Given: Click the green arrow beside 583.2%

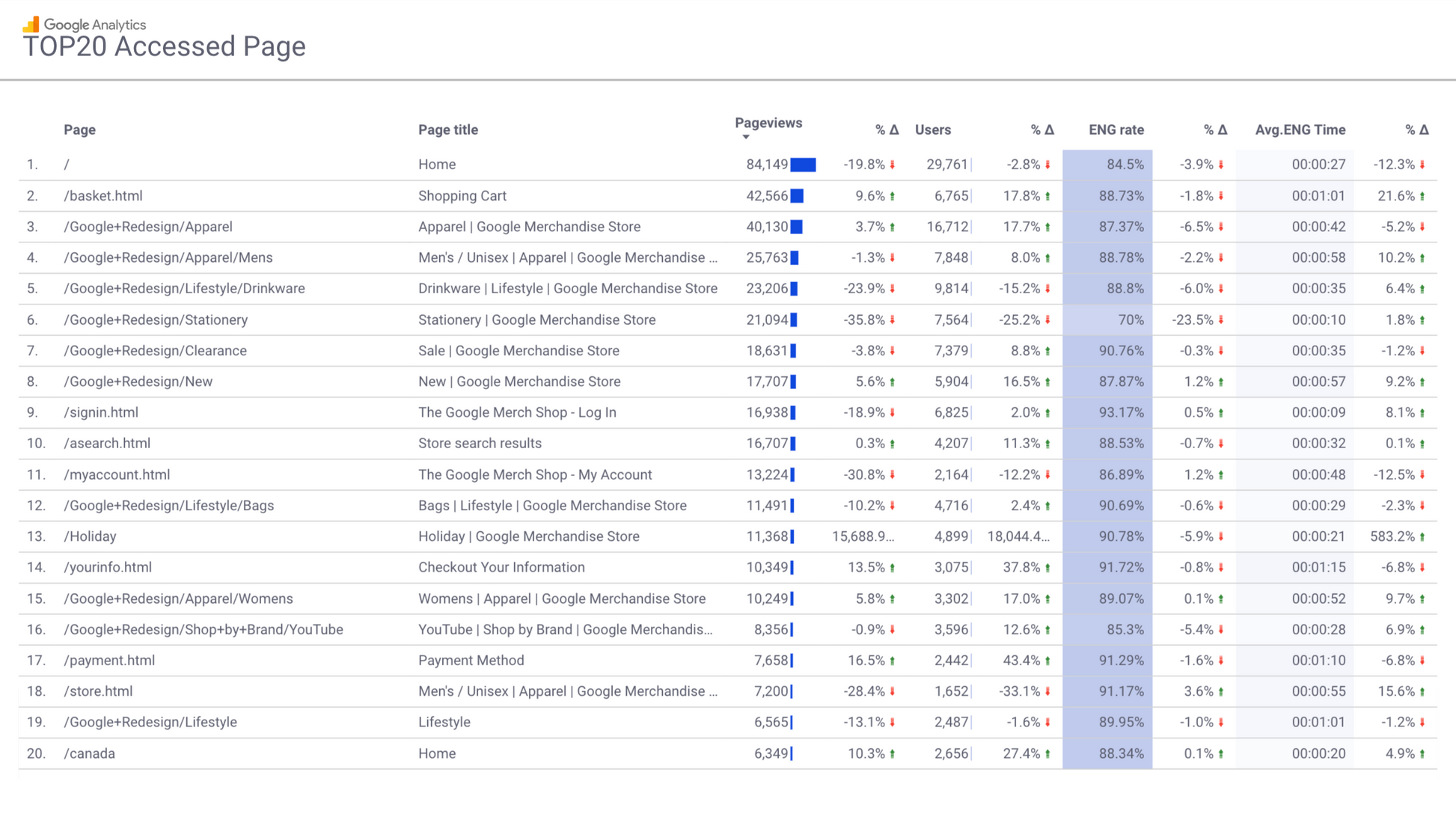Looking at the screenshot, I should pyautogui.click(x=1422, y=536).
